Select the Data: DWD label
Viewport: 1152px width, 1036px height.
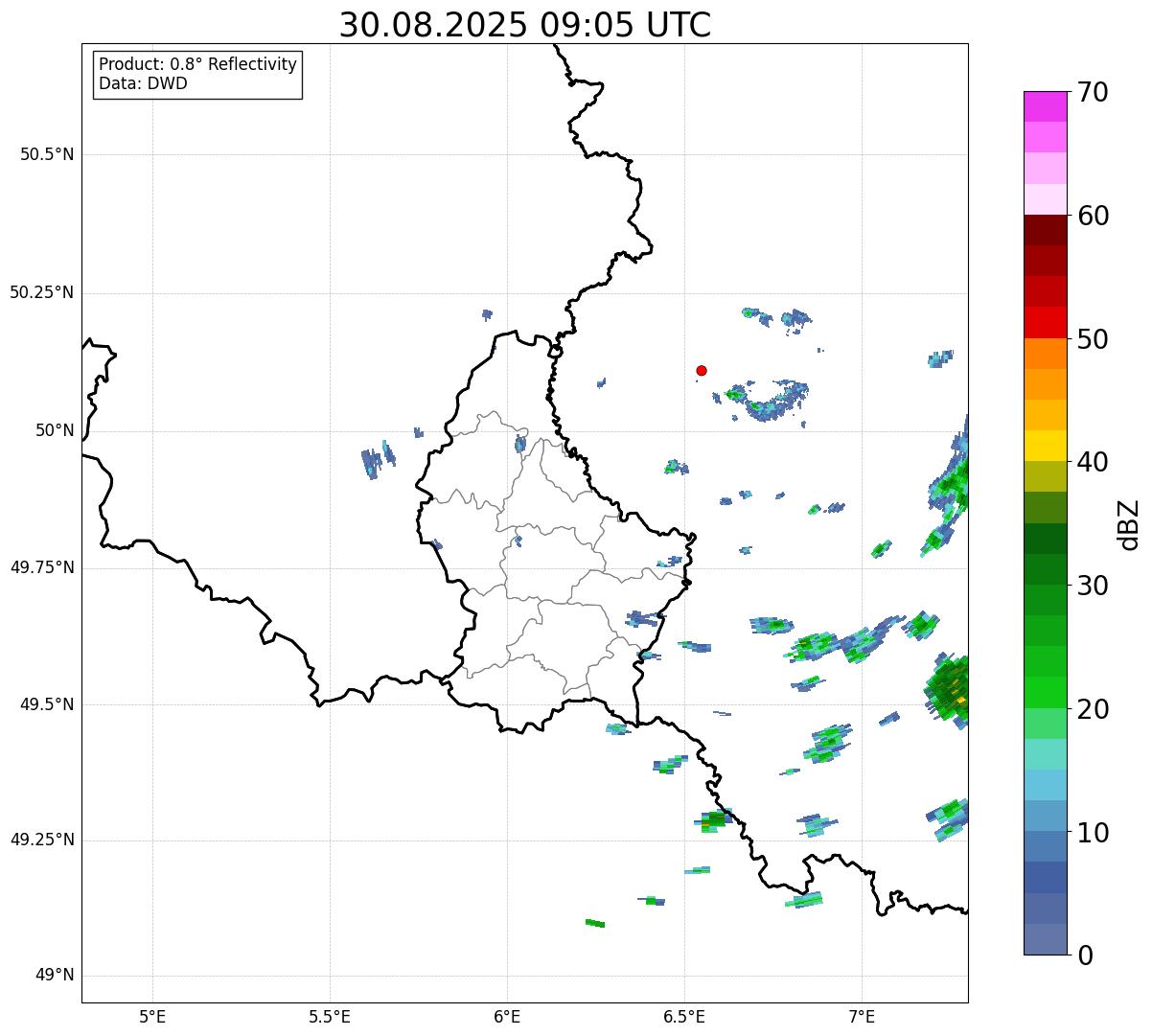[143, 83]
